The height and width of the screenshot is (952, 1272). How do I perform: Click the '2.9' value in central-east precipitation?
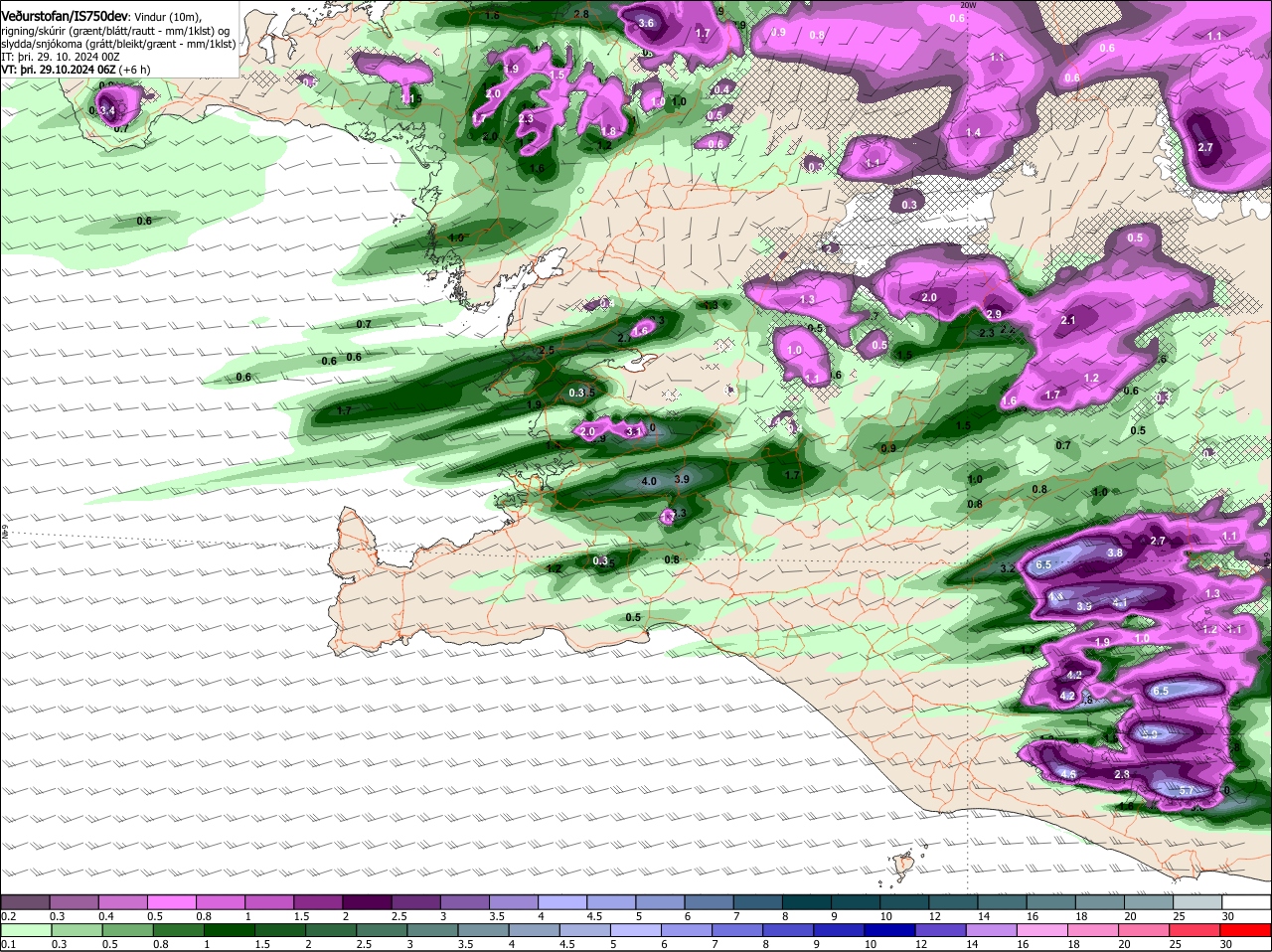pyautogui.click(x=994, y=314)
